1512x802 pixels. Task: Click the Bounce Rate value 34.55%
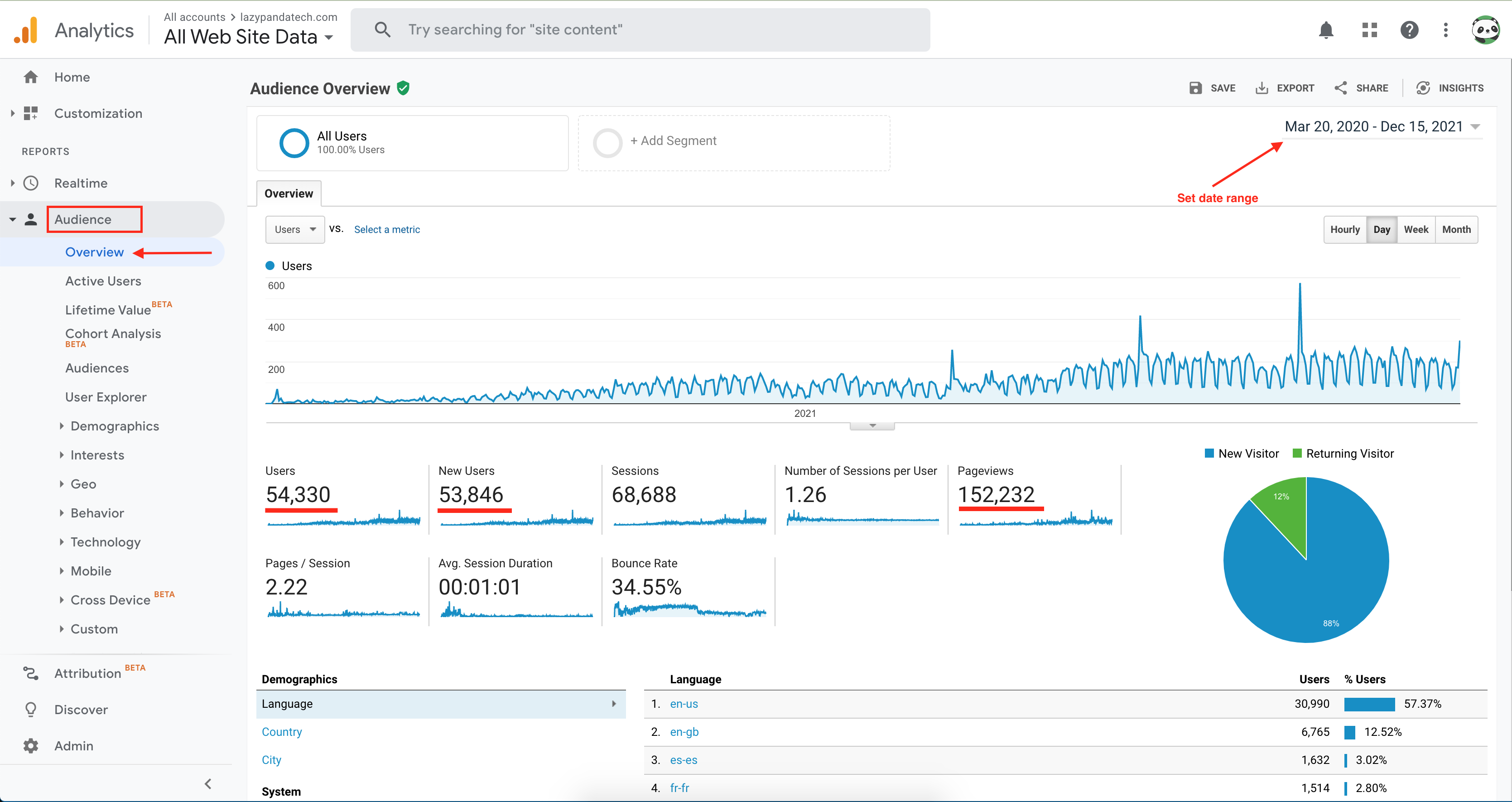[646, 587]
